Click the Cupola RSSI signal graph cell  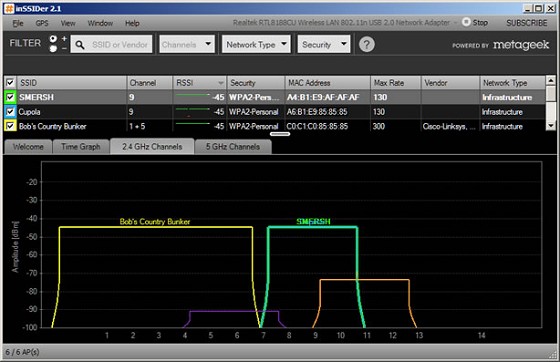click(x=200, y=112)
